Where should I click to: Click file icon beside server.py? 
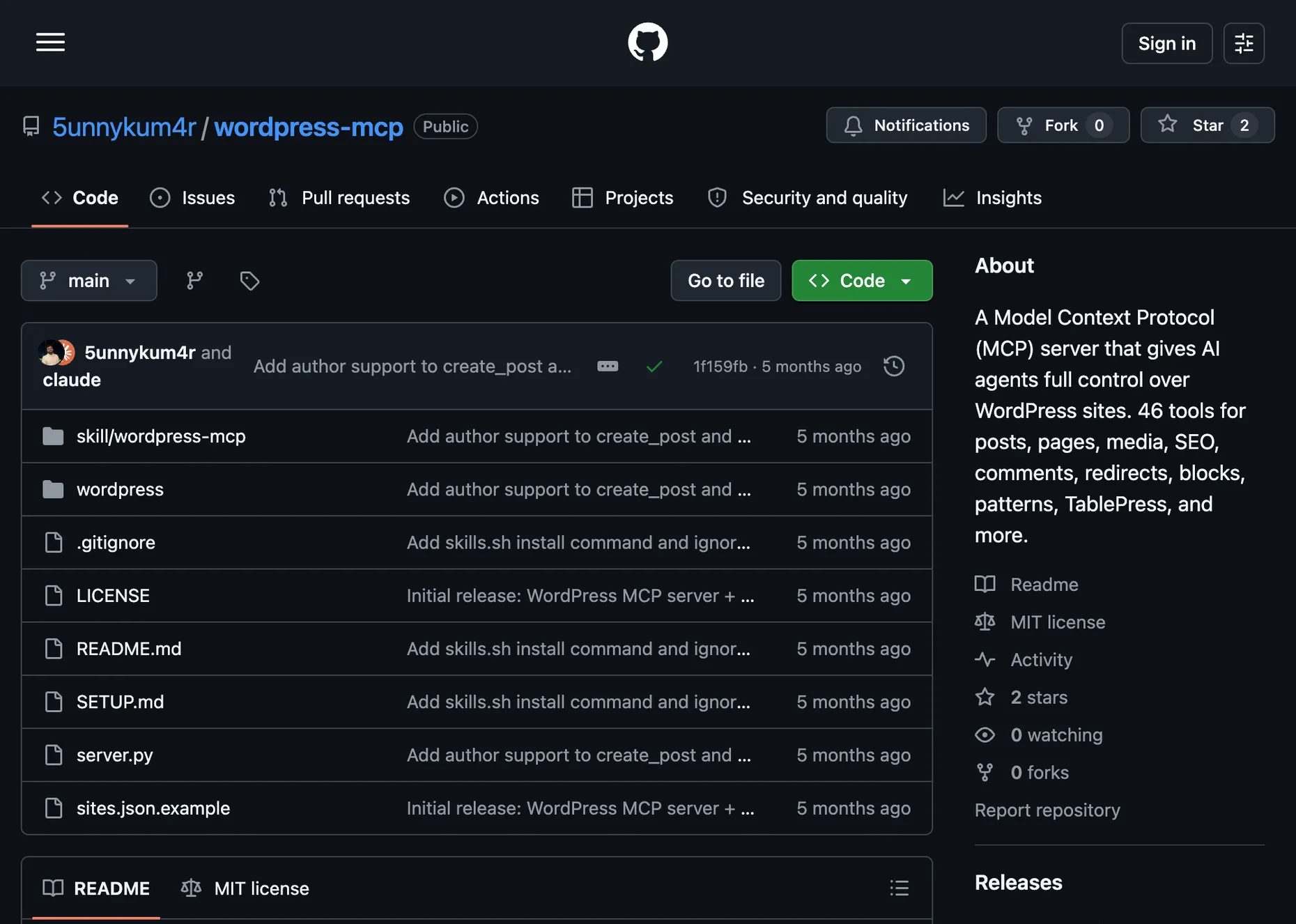point(54,755)
